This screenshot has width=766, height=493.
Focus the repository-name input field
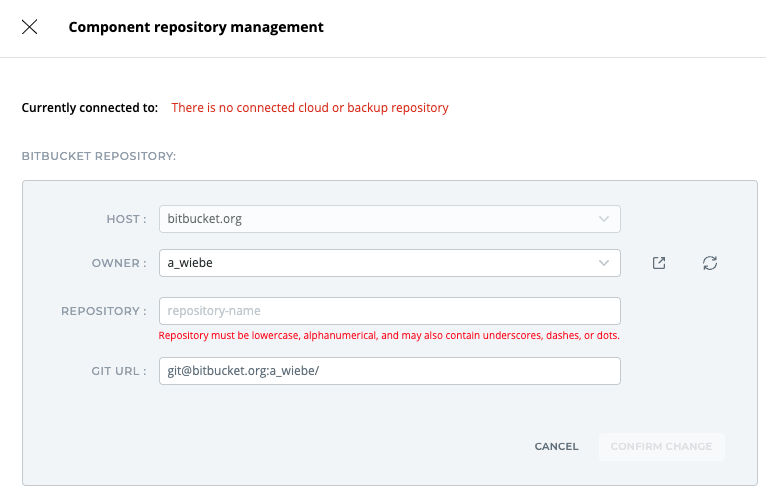(389, 311)
